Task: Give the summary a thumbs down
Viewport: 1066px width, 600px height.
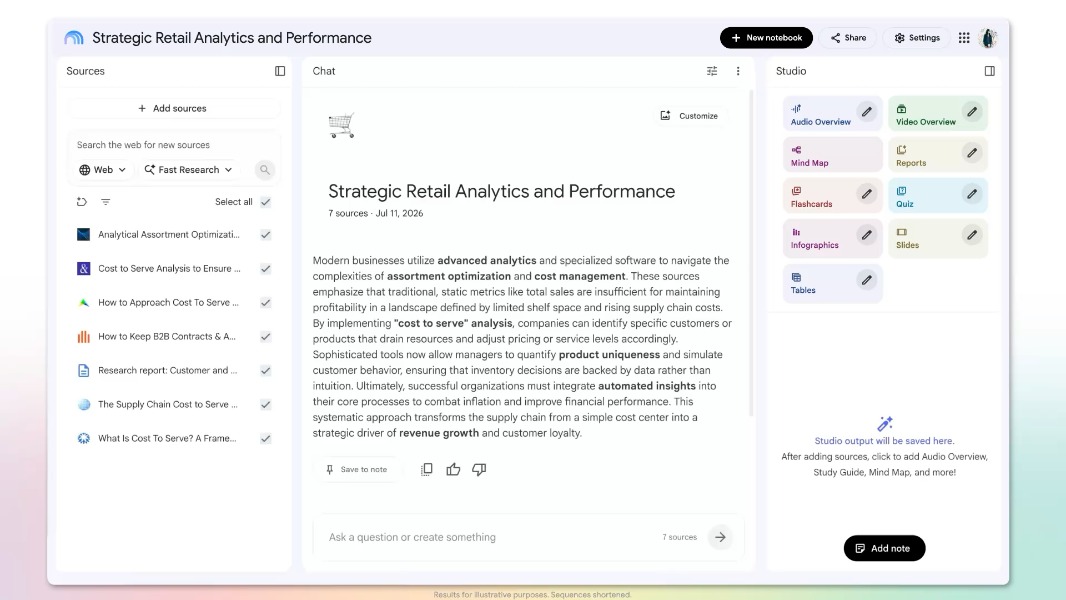Action: pyautogui.click(x=479, y=470)
